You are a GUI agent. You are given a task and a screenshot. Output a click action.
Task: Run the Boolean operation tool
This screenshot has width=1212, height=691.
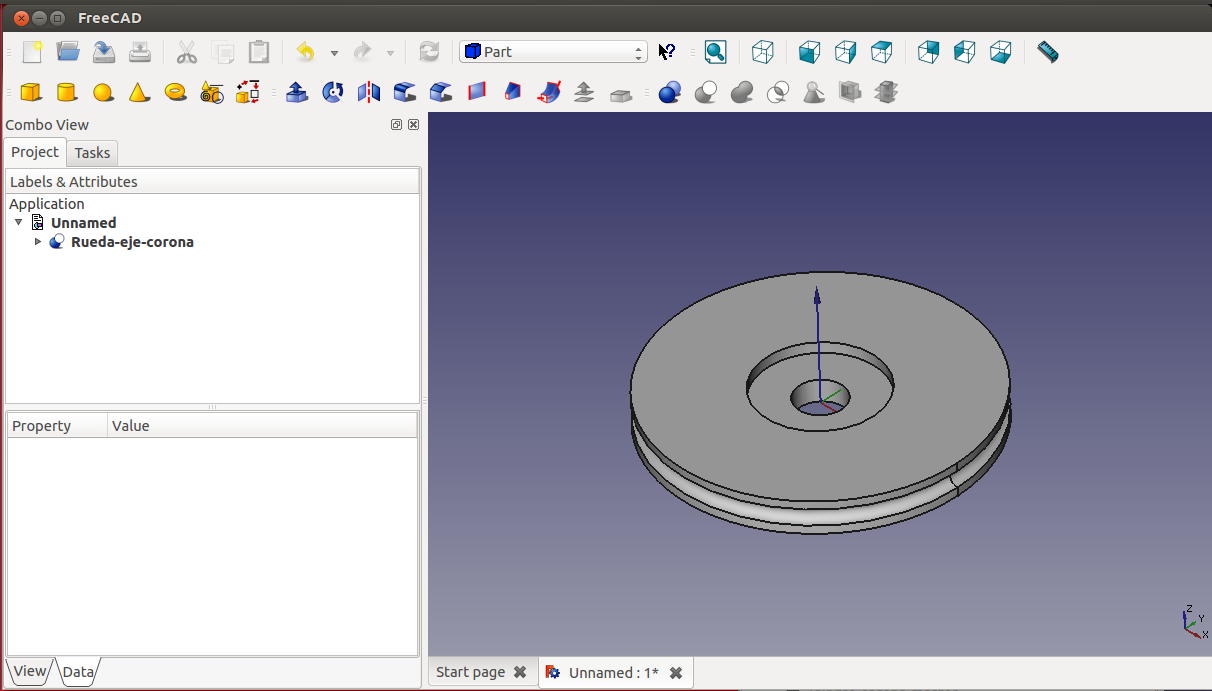point(670,93)
